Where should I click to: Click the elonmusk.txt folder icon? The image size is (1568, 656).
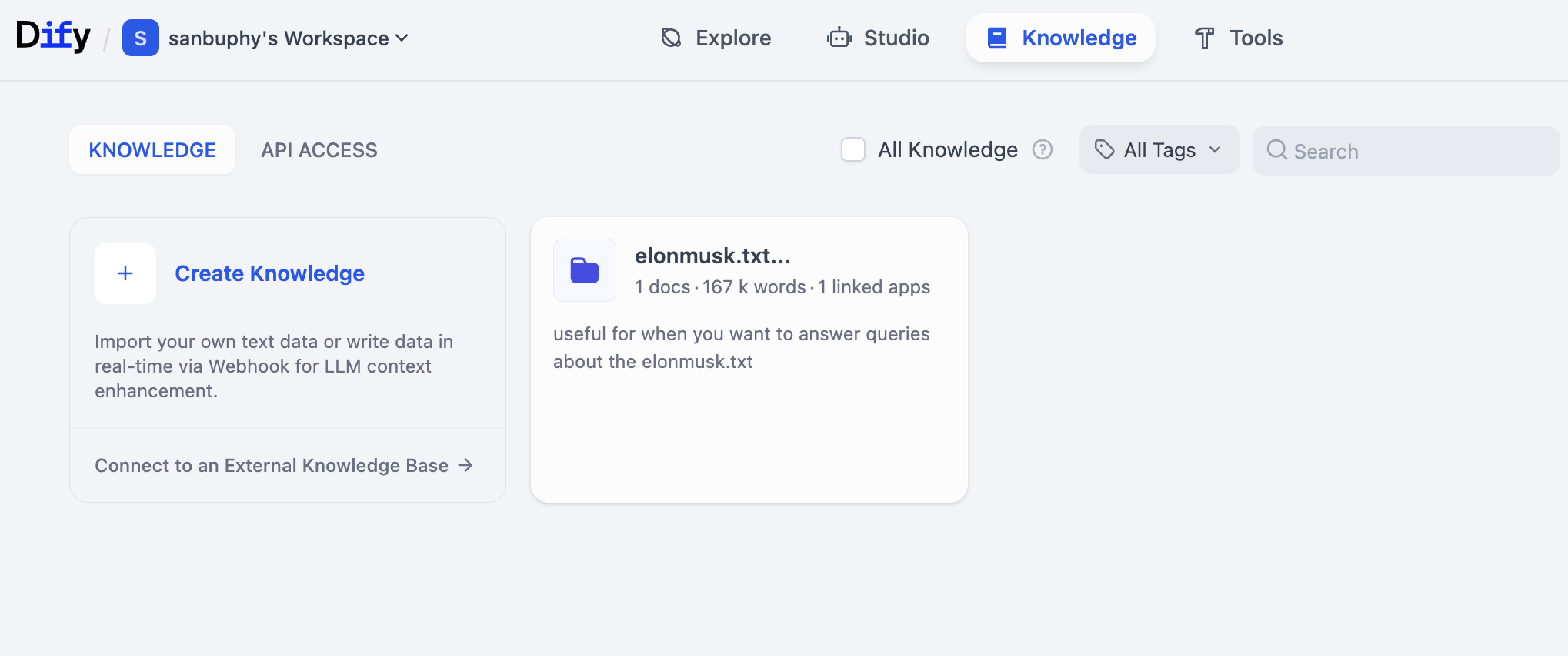585,270
